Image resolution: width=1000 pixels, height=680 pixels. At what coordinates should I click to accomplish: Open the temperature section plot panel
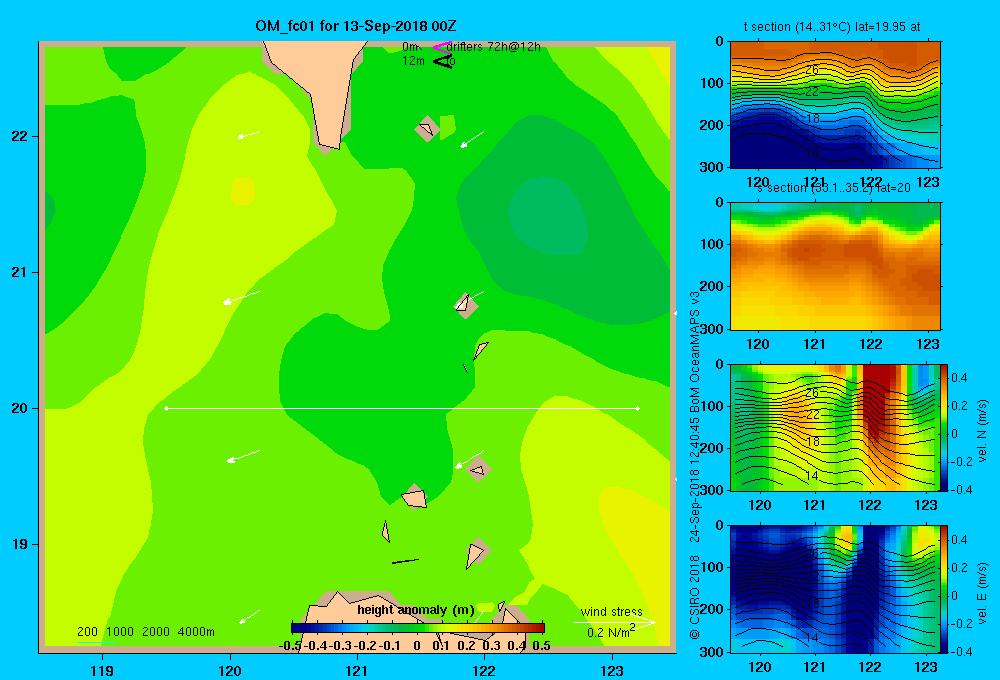point(835,105)
